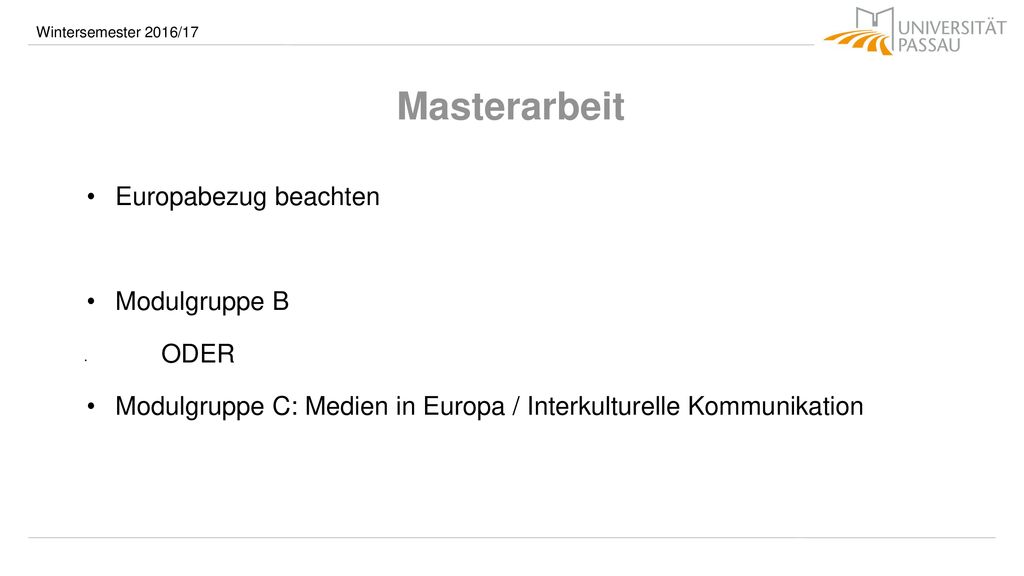The image size is (1024, 576).
Task: Click the gray book symbol in the logo
Action: pos(874,18)
